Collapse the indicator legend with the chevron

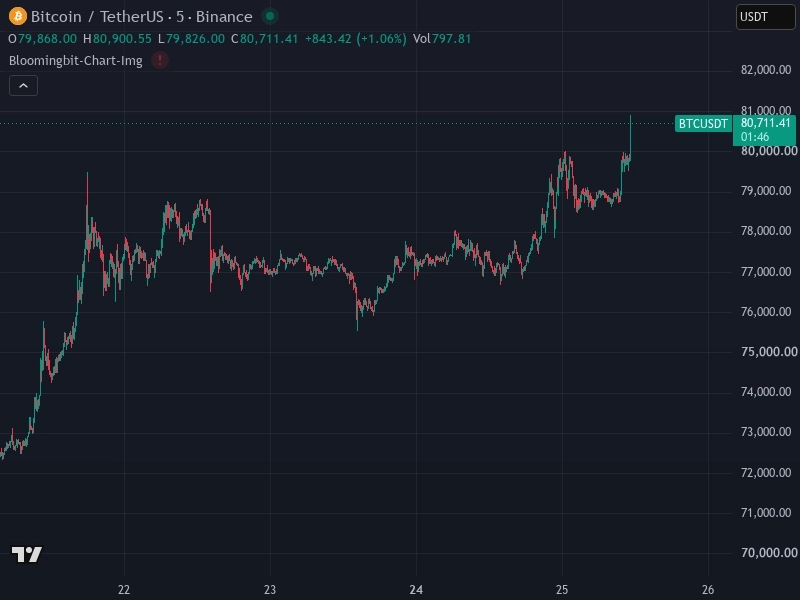[23, 86]
